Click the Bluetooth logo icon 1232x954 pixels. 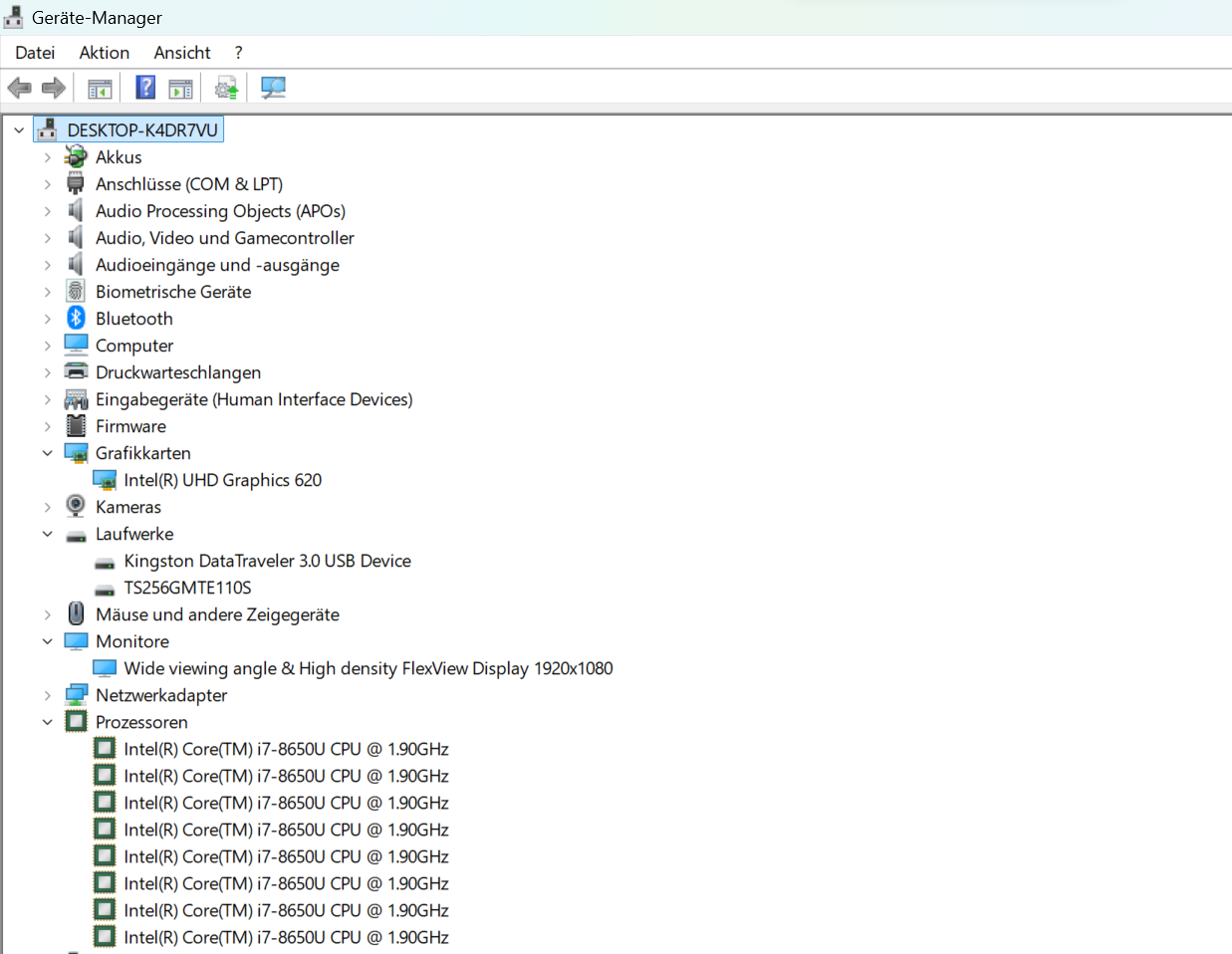pos(76,318)
